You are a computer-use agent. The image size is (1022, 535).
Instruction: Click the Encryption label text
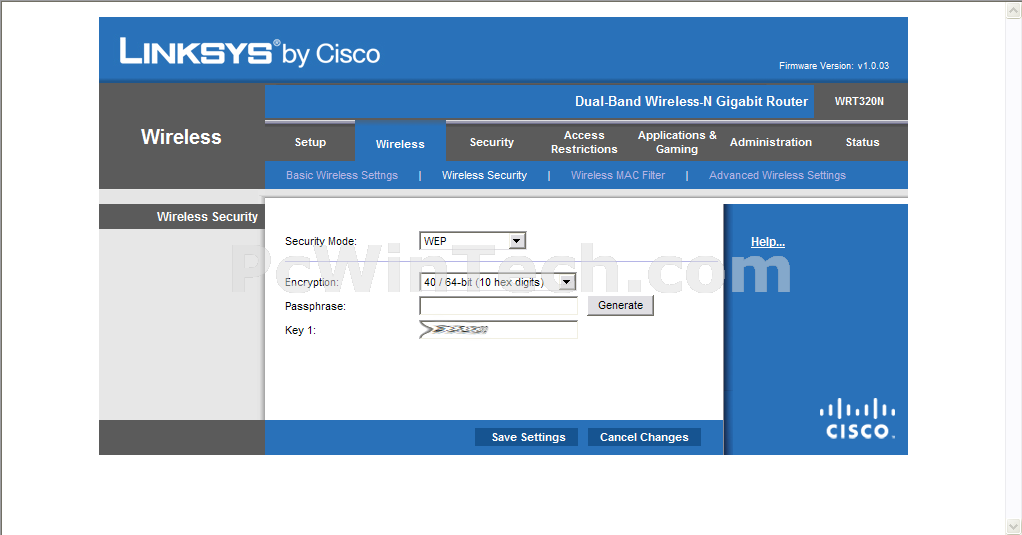312,282
